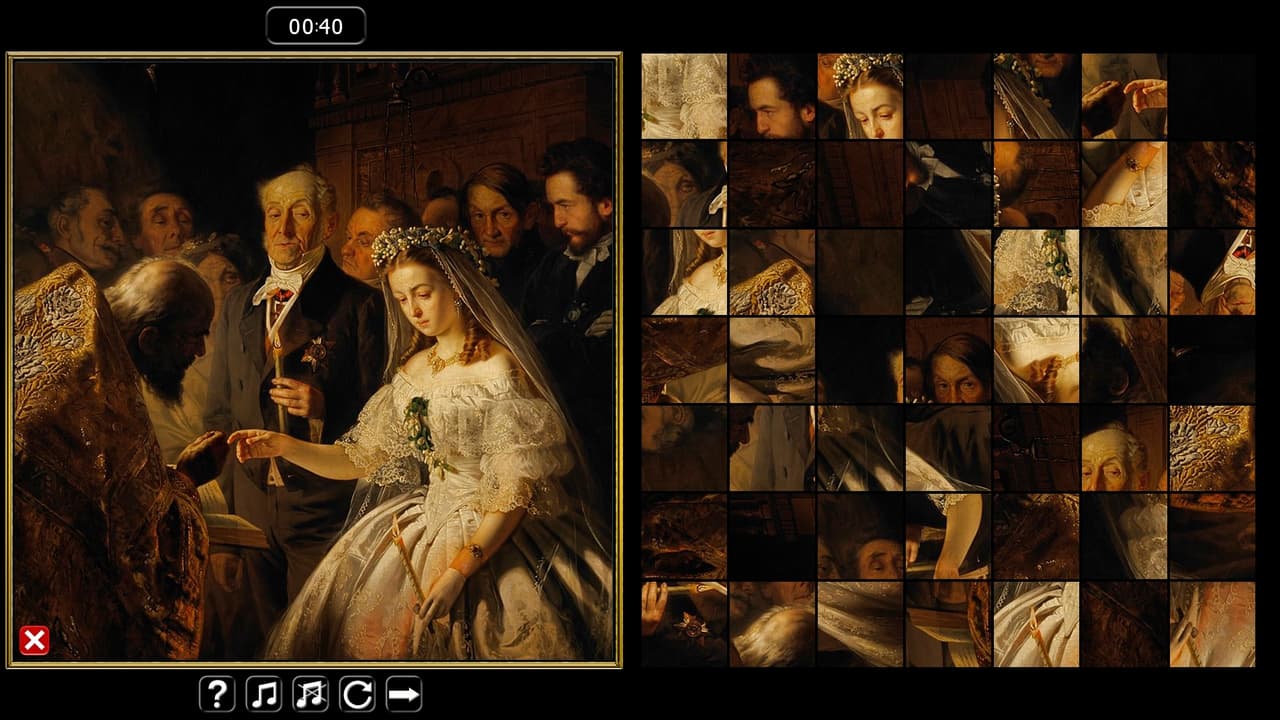Select the piece with two reaching hands

click(1125, 96)
